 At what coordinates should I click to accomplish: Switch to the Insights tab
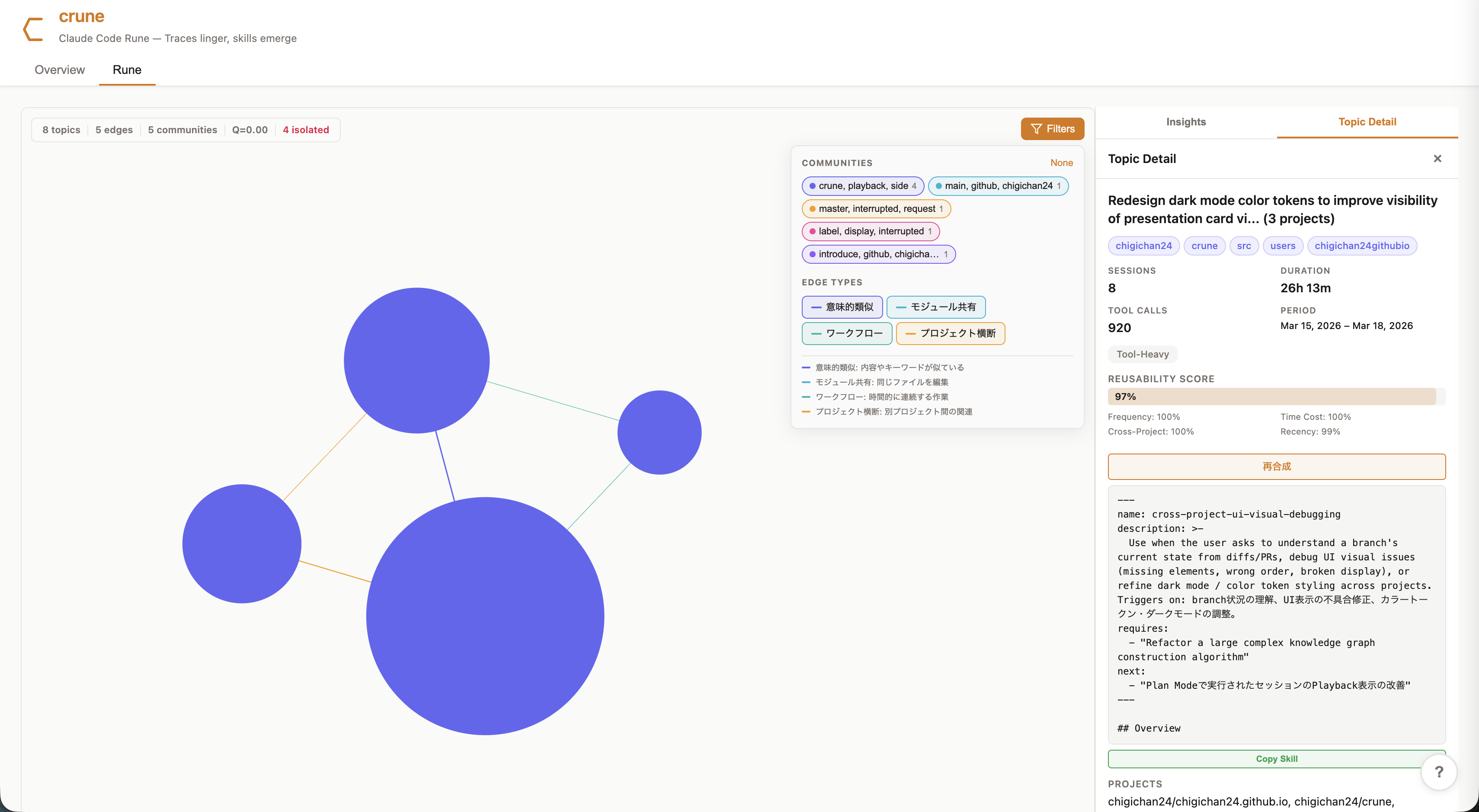click(1186, 121)
